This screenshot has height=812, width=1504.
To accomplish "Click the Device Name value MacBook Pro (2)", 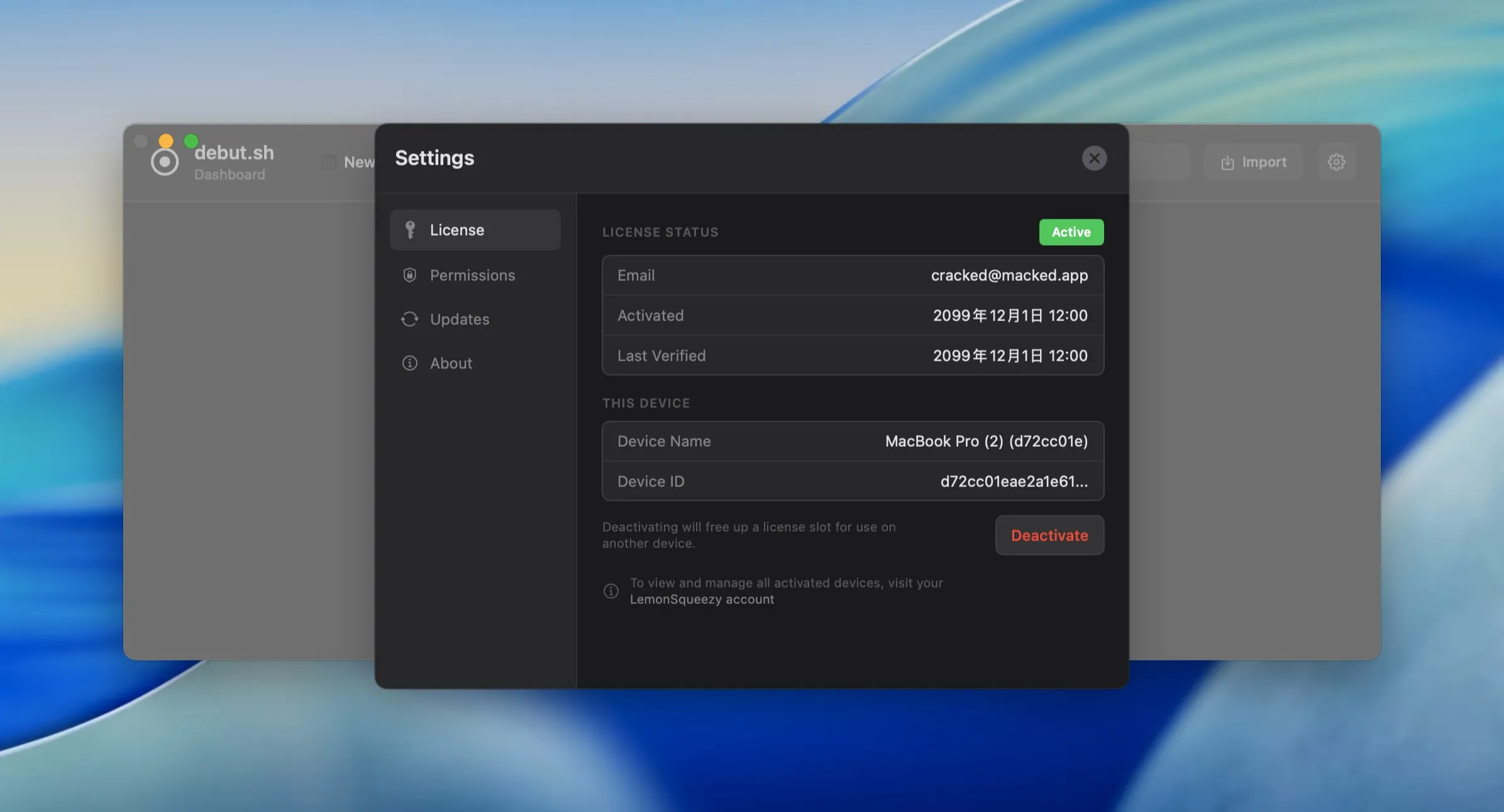I will 987,441.
